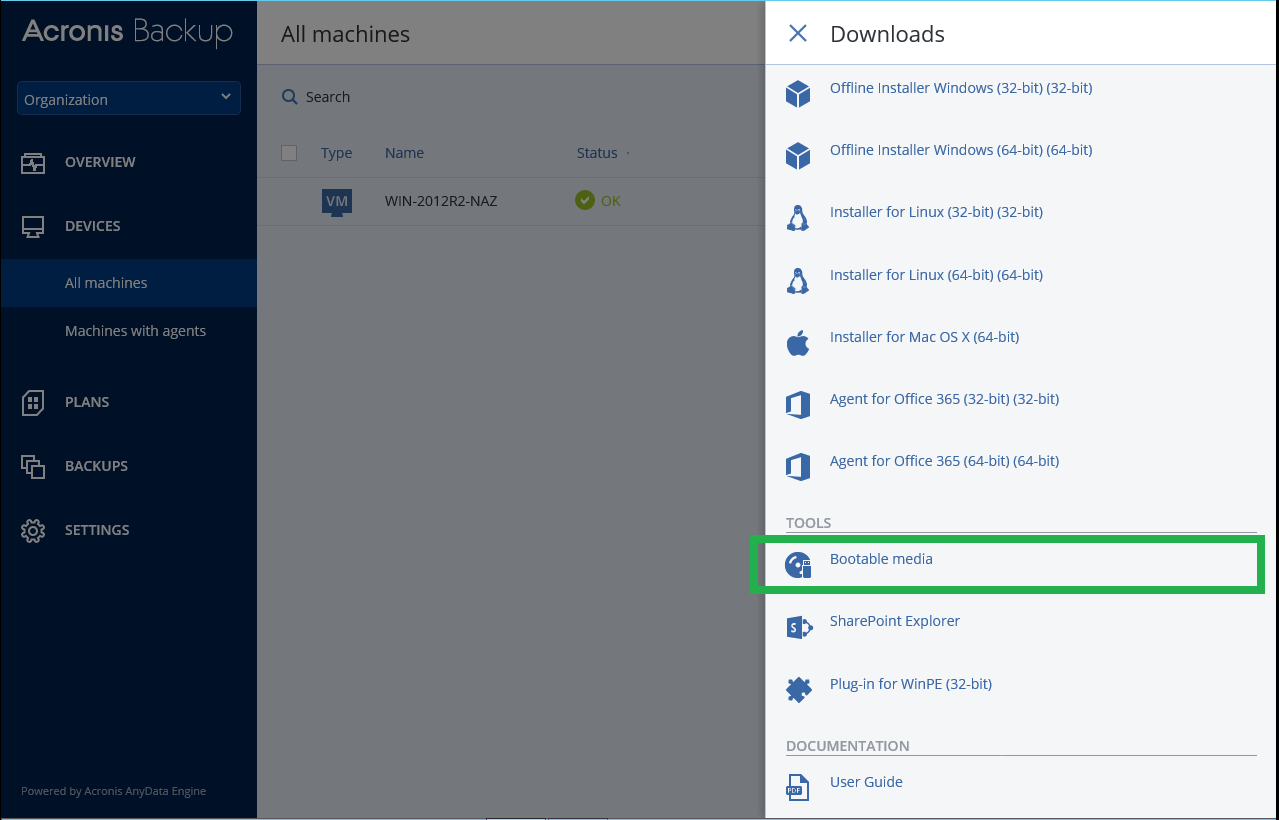Download the Bootable media tool
1279x820 pixels.
[x=881, y=559]
